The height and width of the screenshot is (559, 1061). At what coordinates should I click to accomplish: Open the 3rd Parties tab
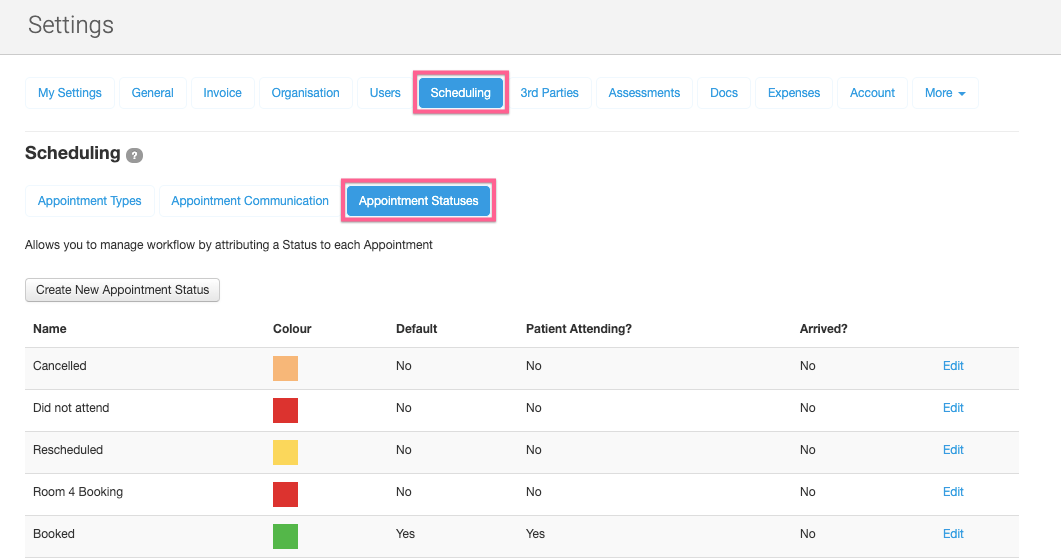pyautogui.click(x=549, y=93)
